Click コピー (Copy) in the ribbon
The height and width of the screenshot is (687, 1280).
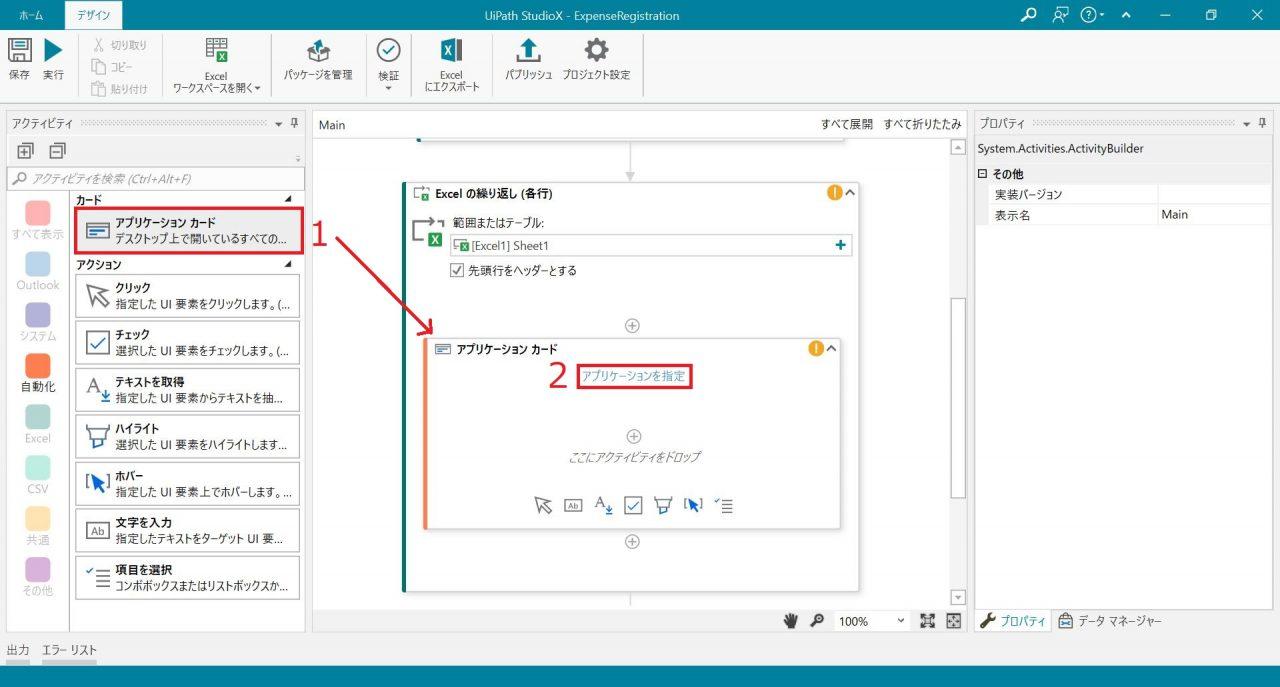tap(112, 66)
